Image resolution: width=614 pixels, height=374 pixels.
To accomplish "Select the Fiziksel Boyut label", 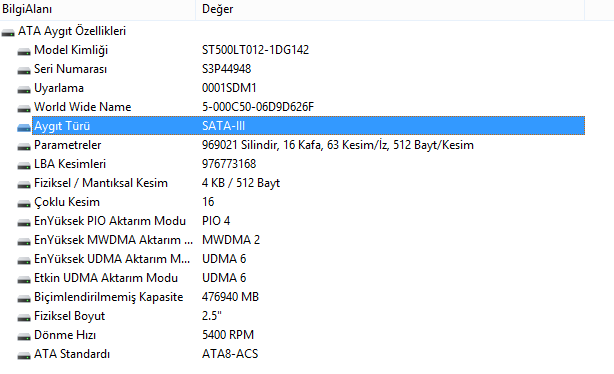I will [x=70, y=316].
